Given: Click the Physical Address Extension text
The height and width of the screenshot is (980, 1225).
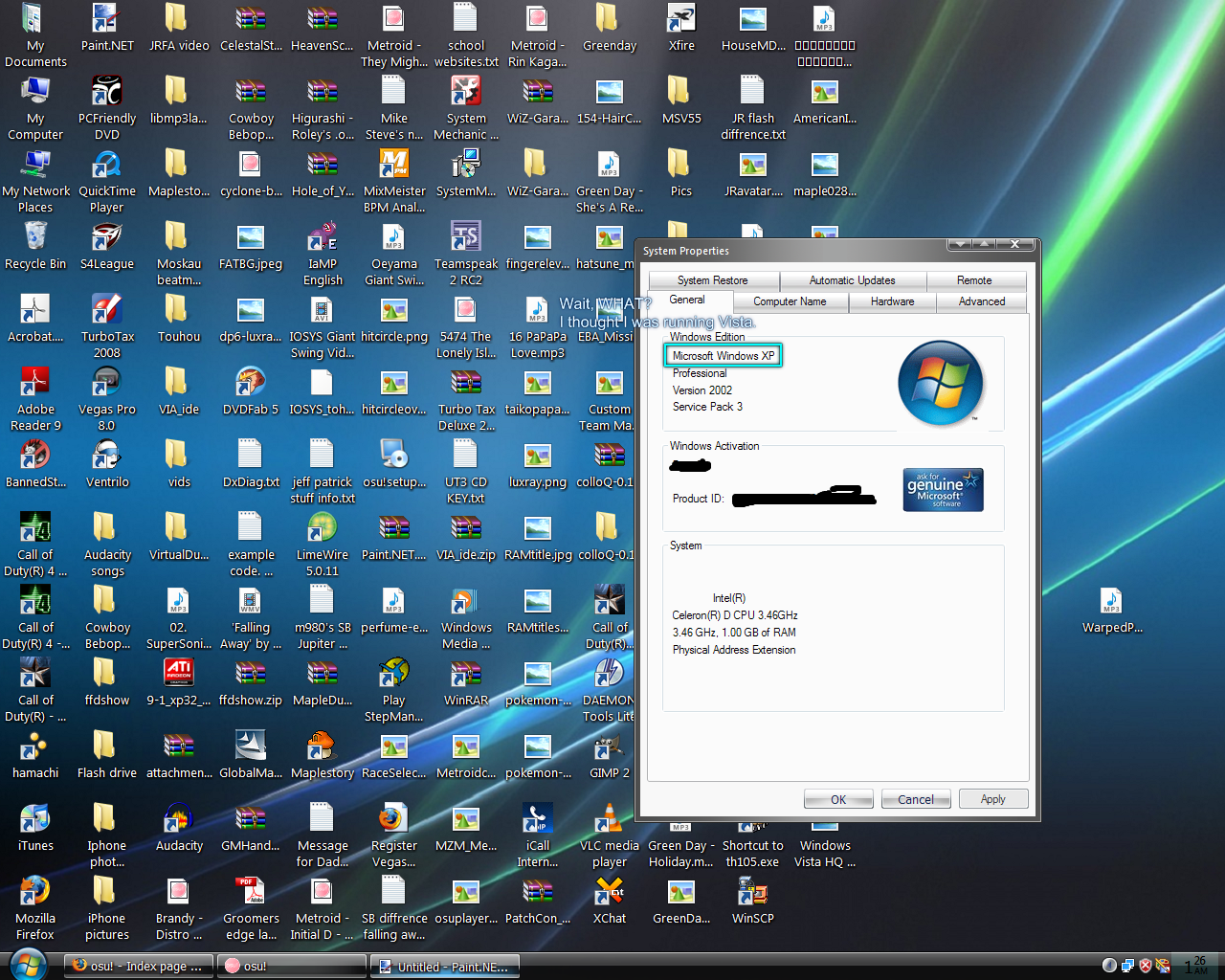Looking at the screenshot, I should point(734,650).
